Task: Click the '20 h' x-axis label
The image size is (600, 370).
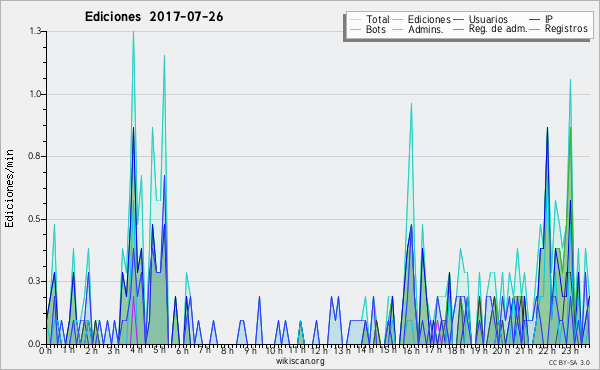Action: (x=501, y=350)
